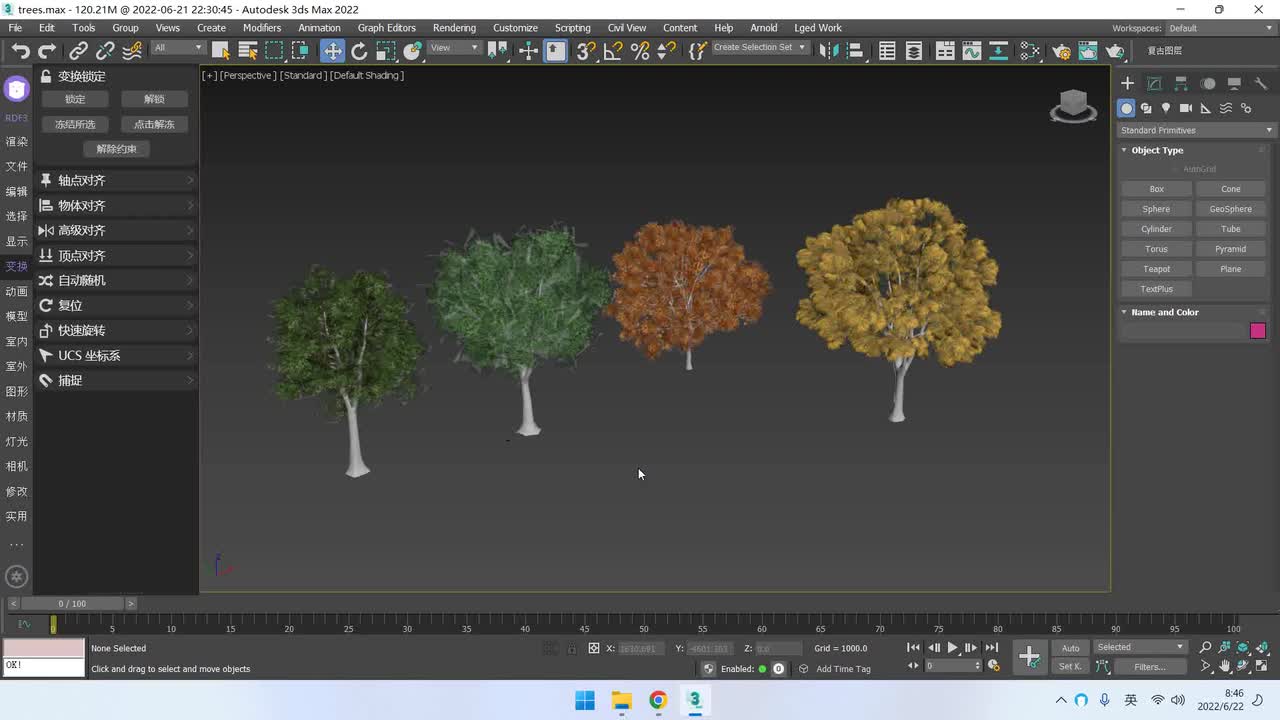Select the Move tool in toolbar
The image size is (1280, 720).
(x=332, y=51)
